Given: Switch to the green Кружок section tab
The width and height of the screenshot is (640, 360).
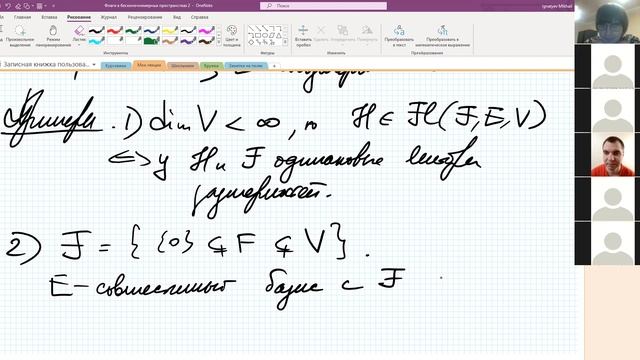Looking at the screenshot, I should (x=211, y=65).
